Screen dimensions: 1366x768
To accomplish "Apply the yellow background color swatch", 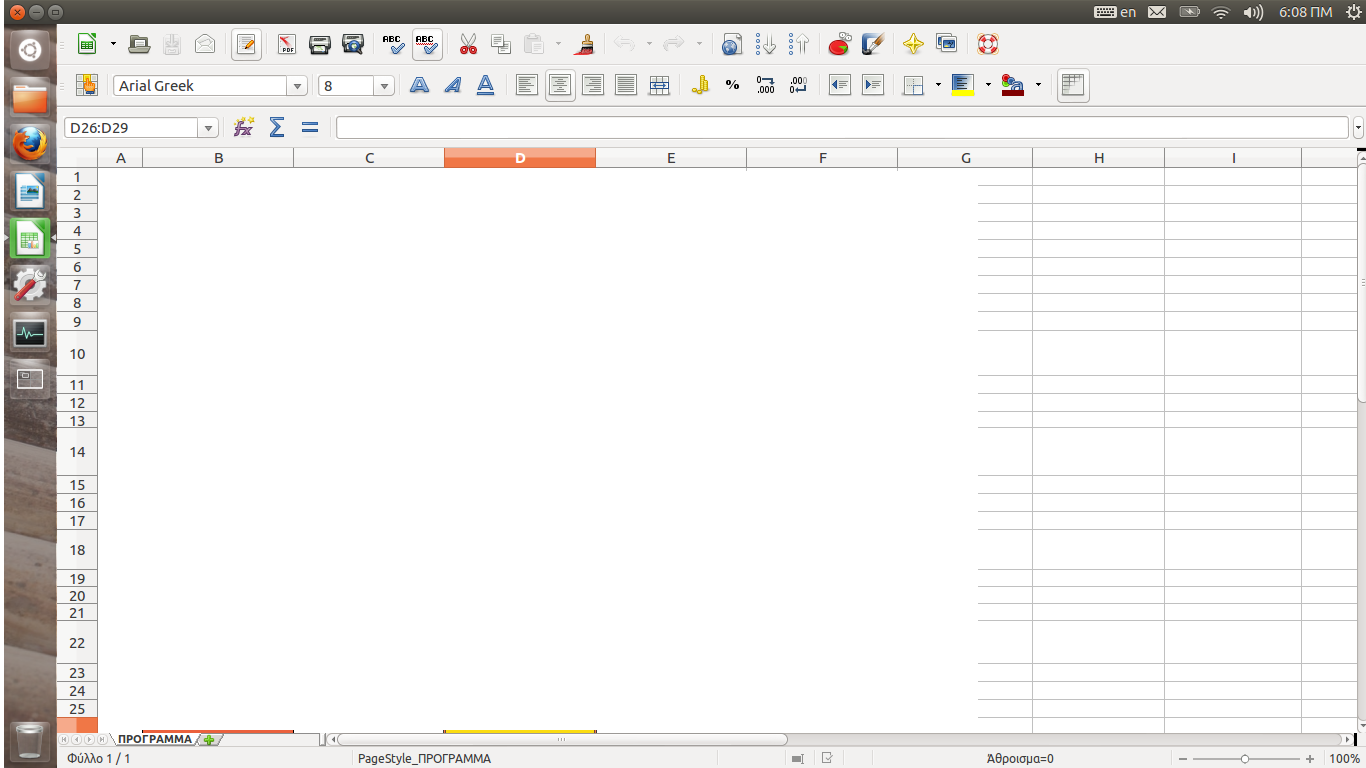I will 963,86.
